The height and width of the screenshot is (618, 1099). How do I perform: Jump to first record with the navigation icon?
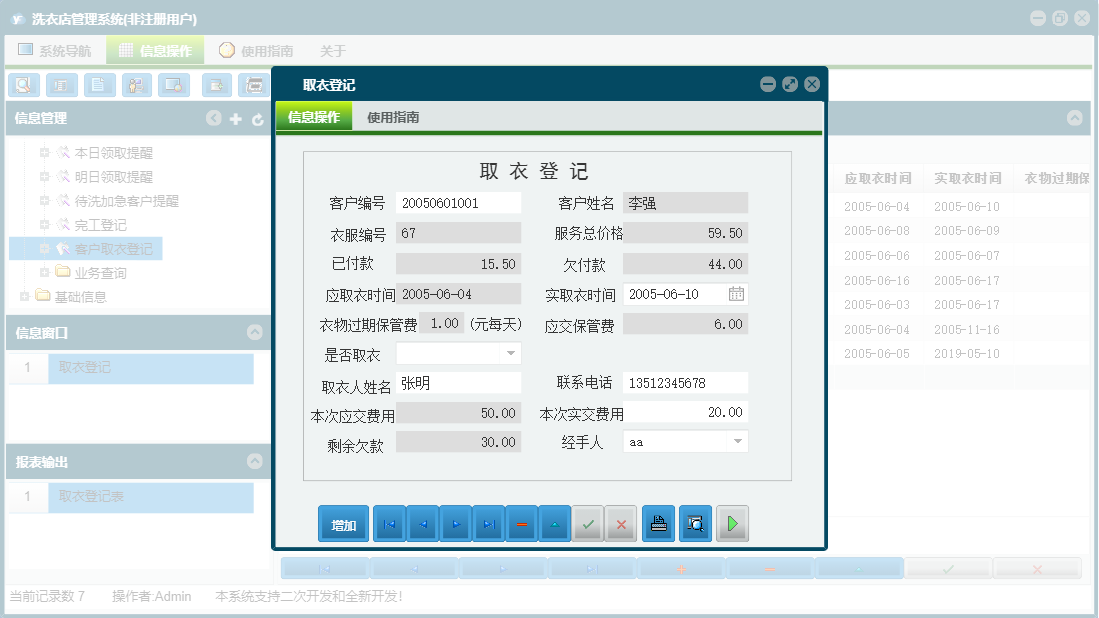(x=389, y=523)
